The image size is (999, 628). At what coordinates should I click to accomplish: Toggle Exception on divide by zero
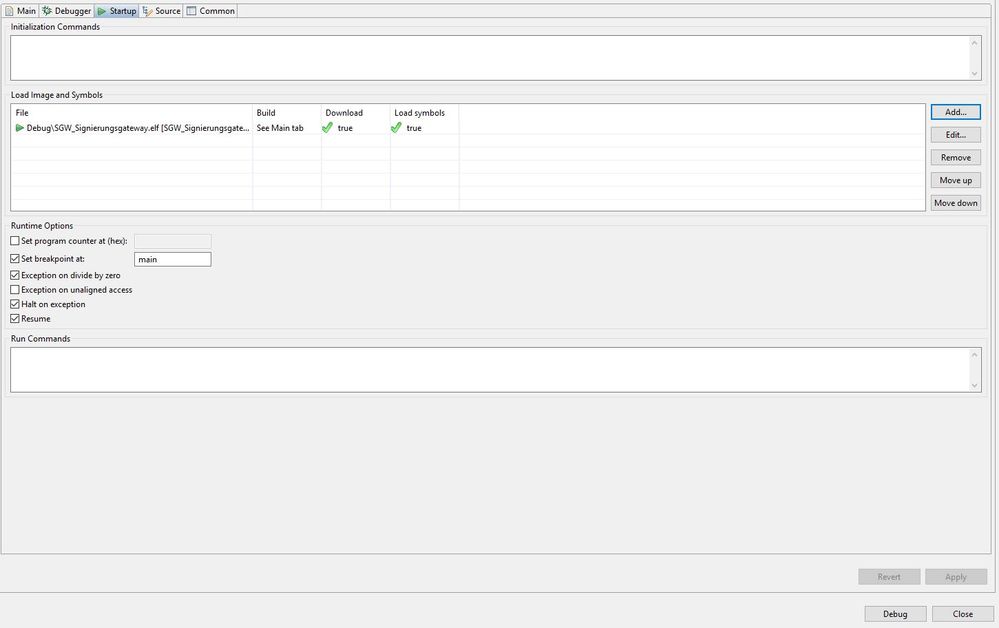15,275
